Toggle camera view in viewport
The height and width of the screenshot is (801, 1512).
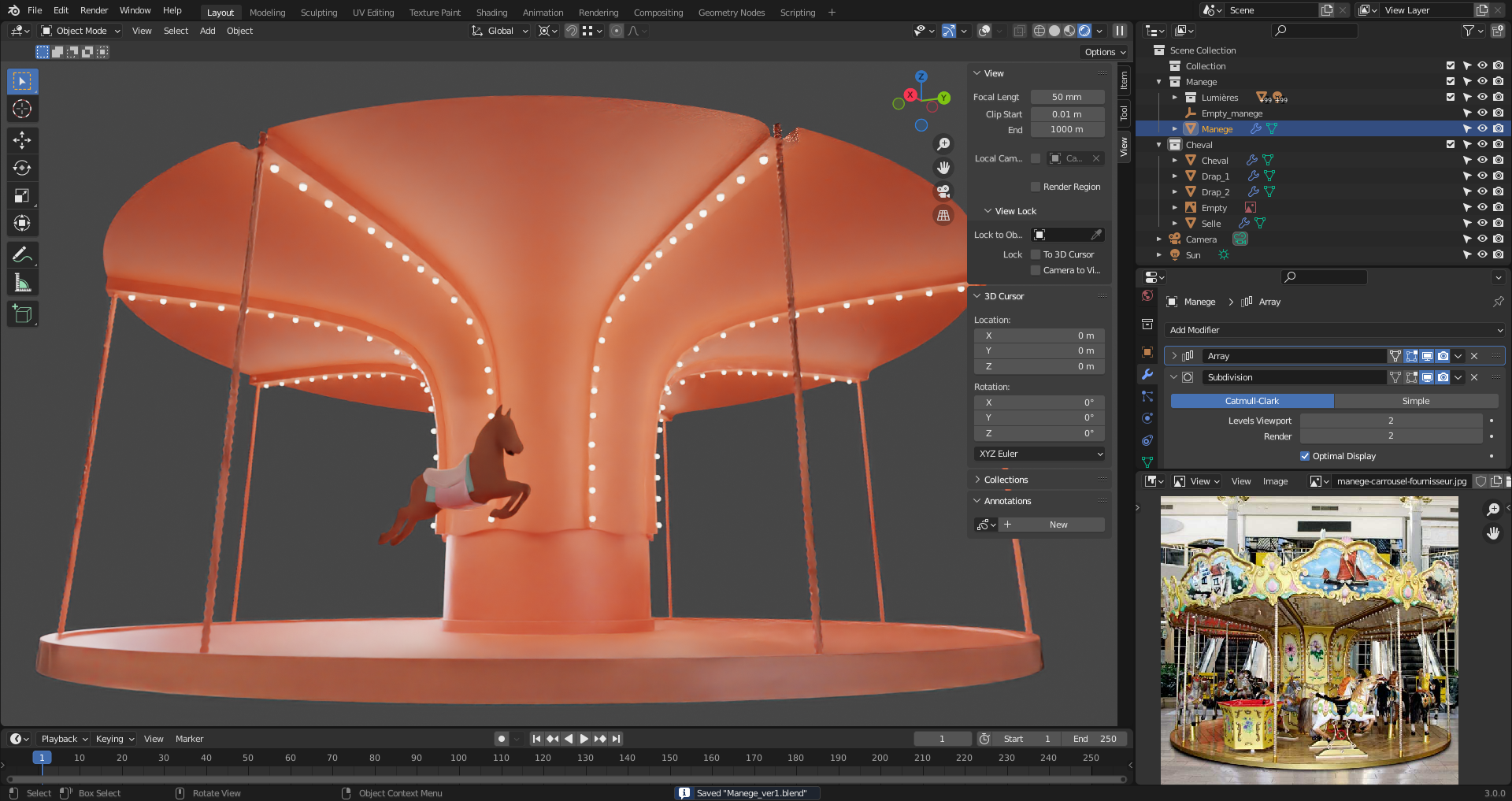[943, 191]
